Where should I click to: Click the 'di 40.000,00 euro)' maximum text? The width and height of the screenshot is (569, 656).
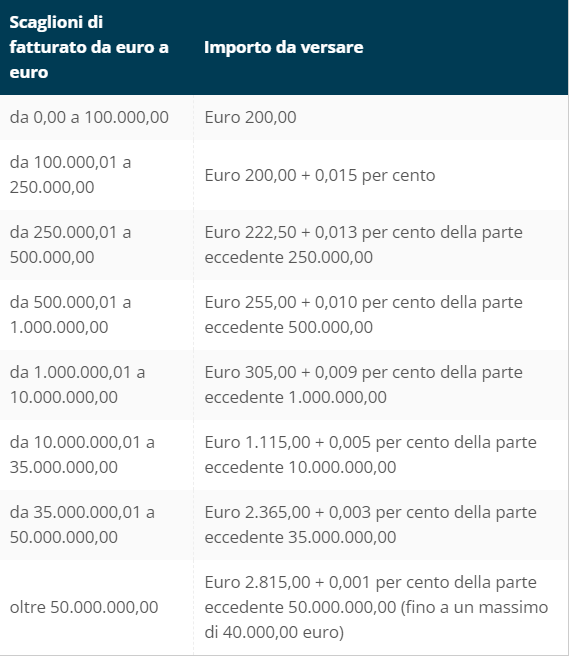pos(274,633)
